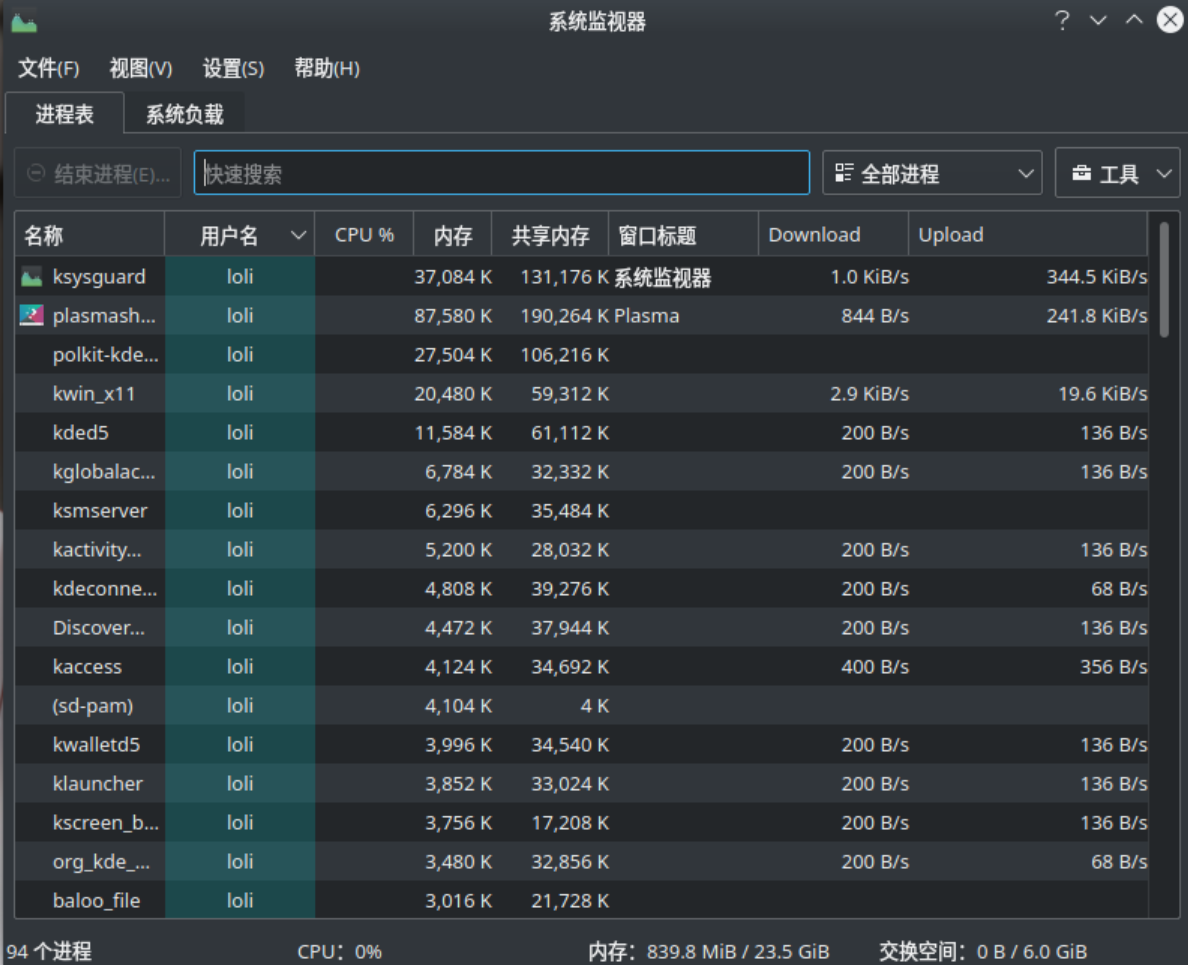Viewport: 1188px width, 965px height.
Task: Expand the 工具 tools dropdown
Action: pos(1117,173)
